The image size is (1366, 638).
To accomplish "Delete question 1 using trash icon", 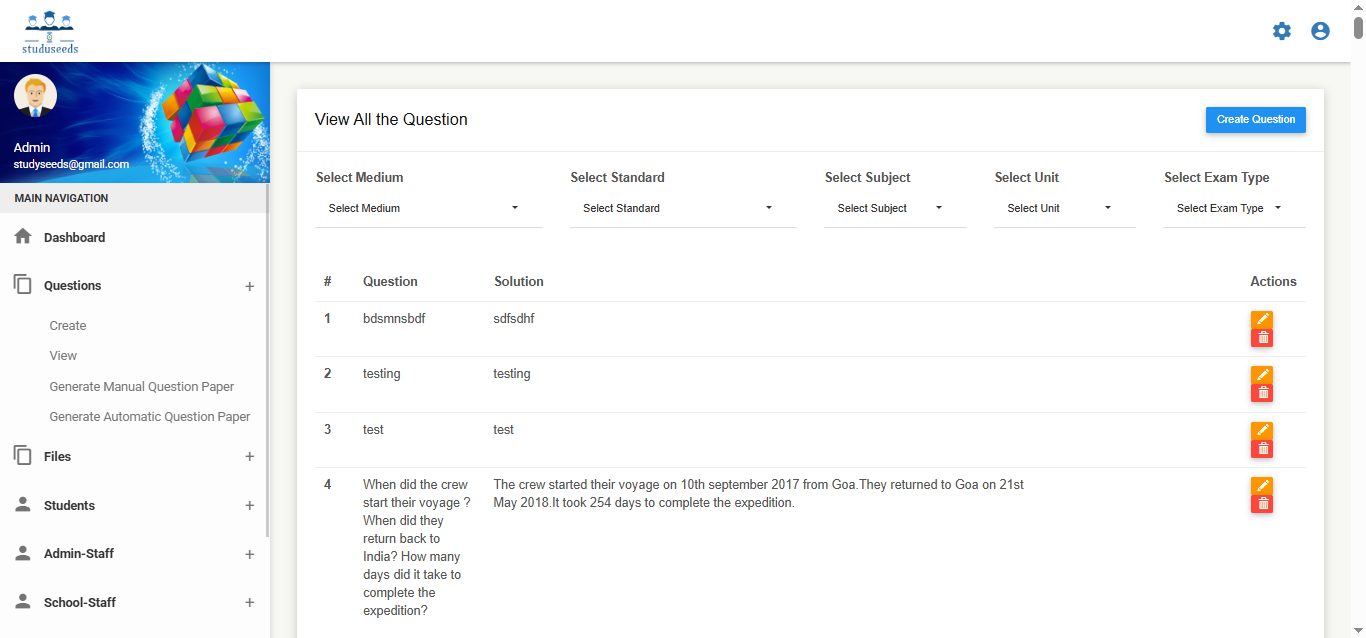I will (1262, 338).
